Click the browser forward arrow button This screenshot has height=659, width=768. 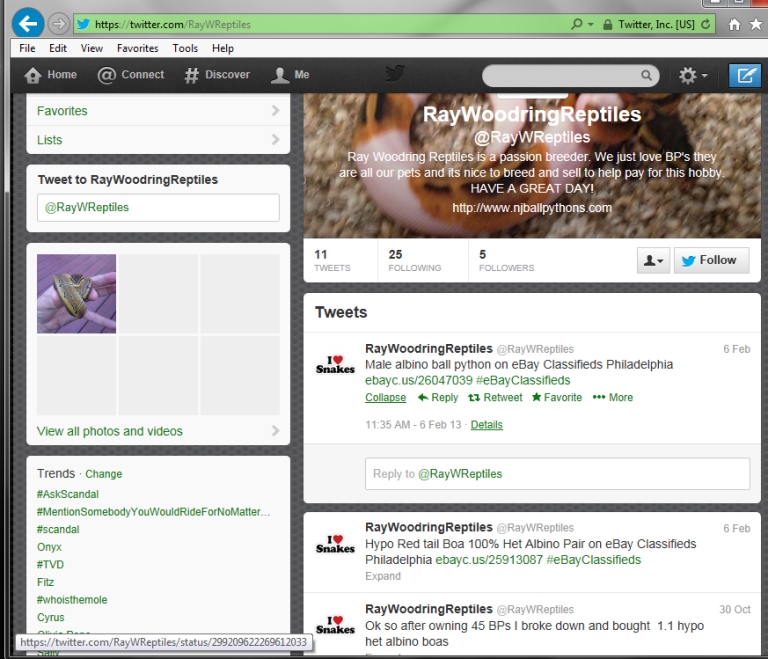pos(59,24)
